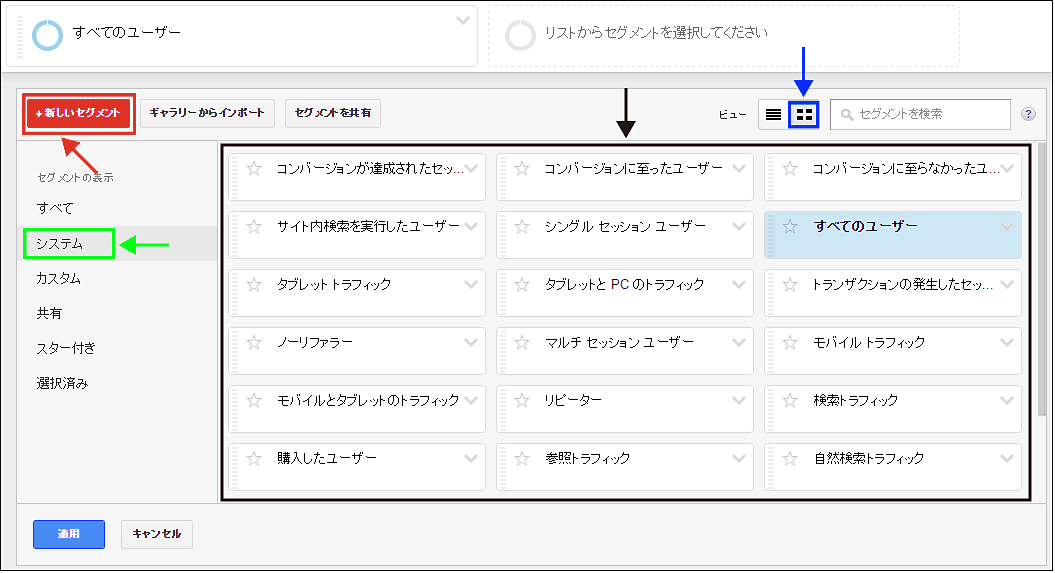The width and height of the screenshot is (1055, 573).
Task: Switch to list view icon
Action: point(773,115)
